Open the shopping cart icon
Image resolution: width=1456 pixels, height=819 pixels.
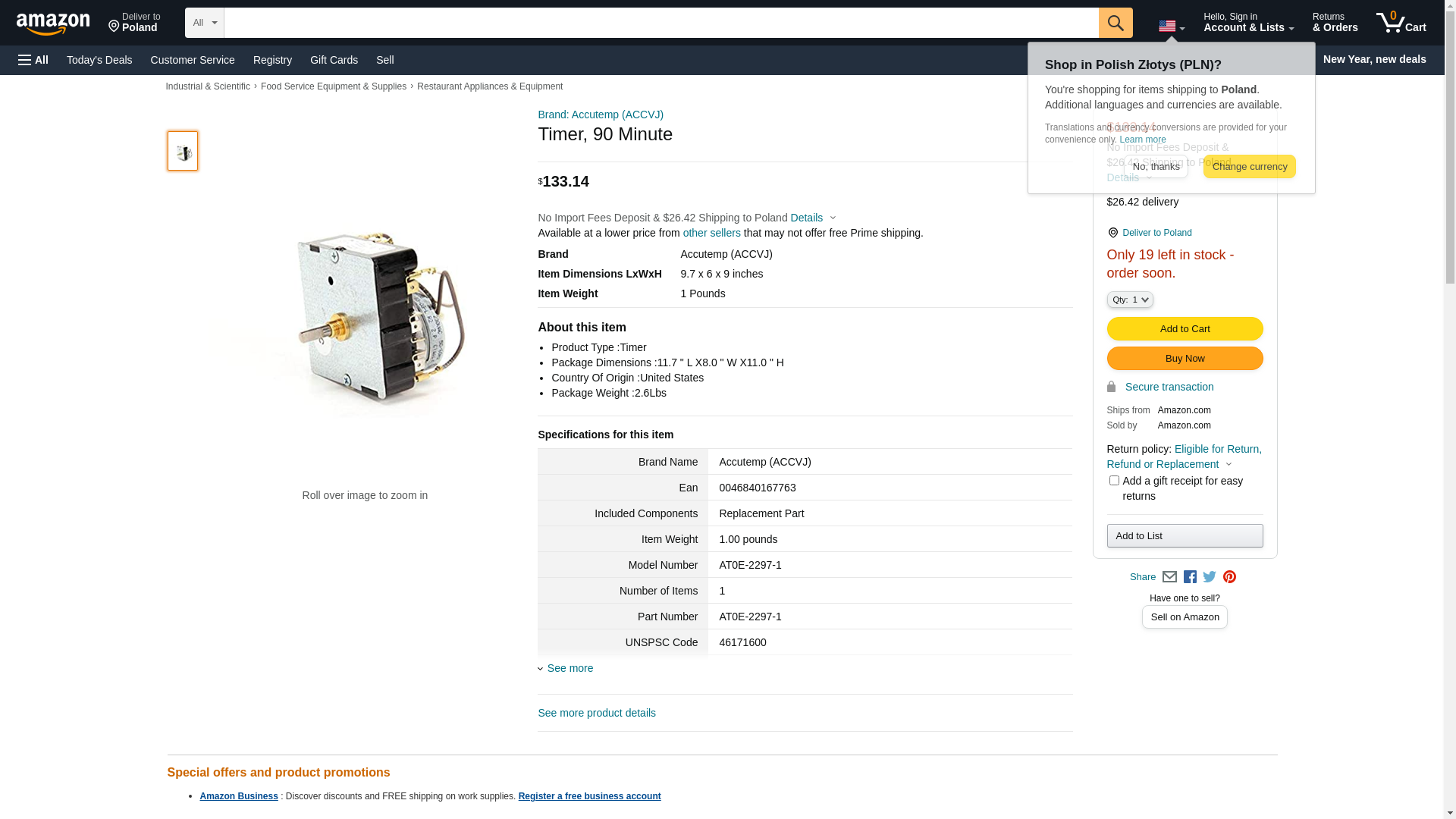click(x=1401, y=23)
